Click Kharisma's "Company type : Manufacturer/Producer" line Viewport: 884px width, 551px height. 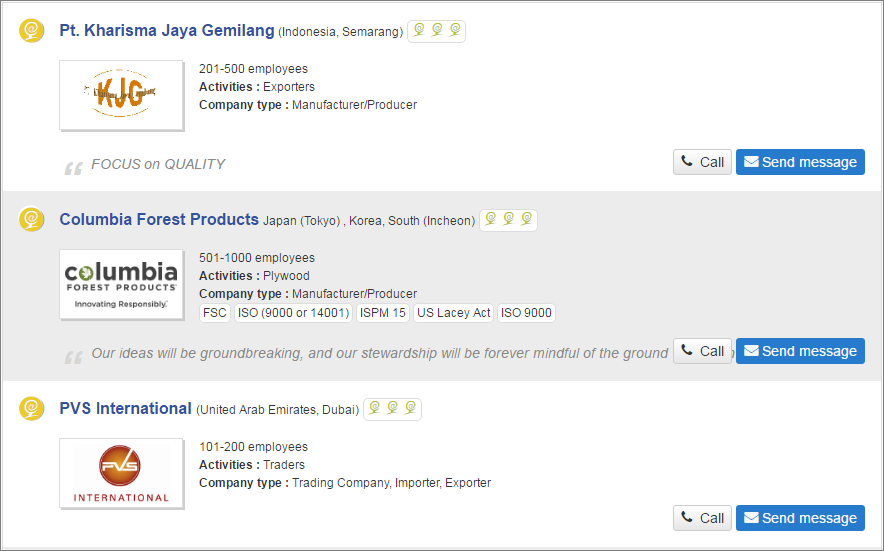(308, 105)
